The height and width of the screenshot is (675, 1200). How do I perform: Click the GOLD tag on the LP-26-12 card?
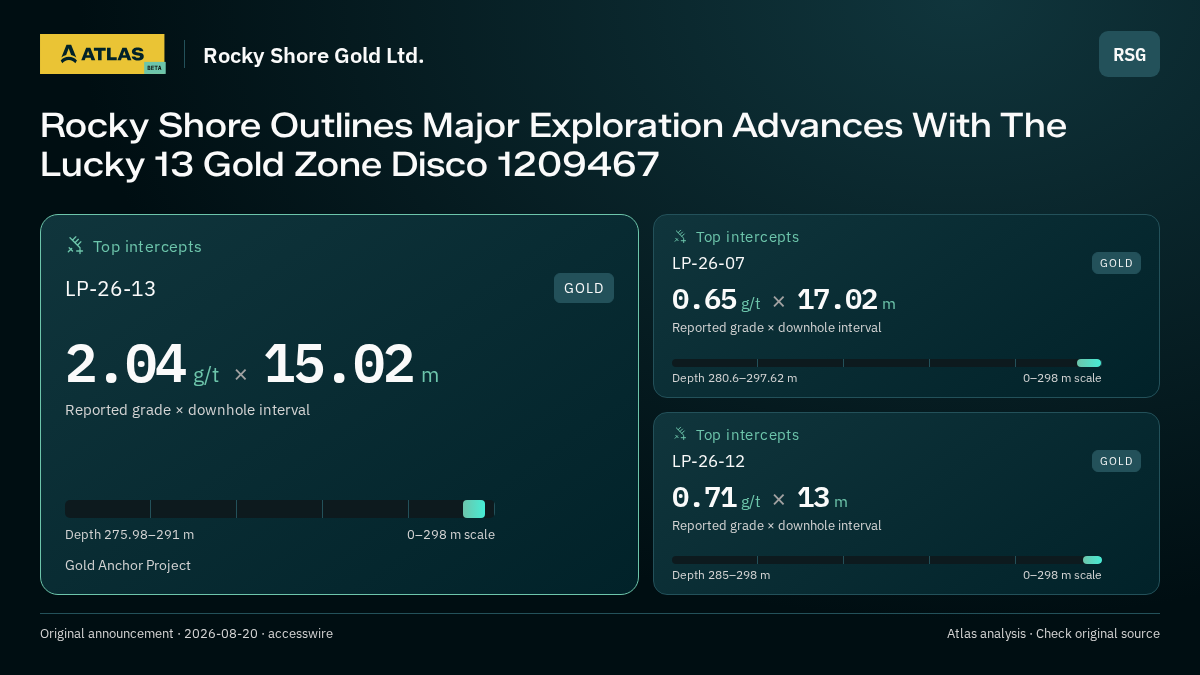(x=1116, y=461)
